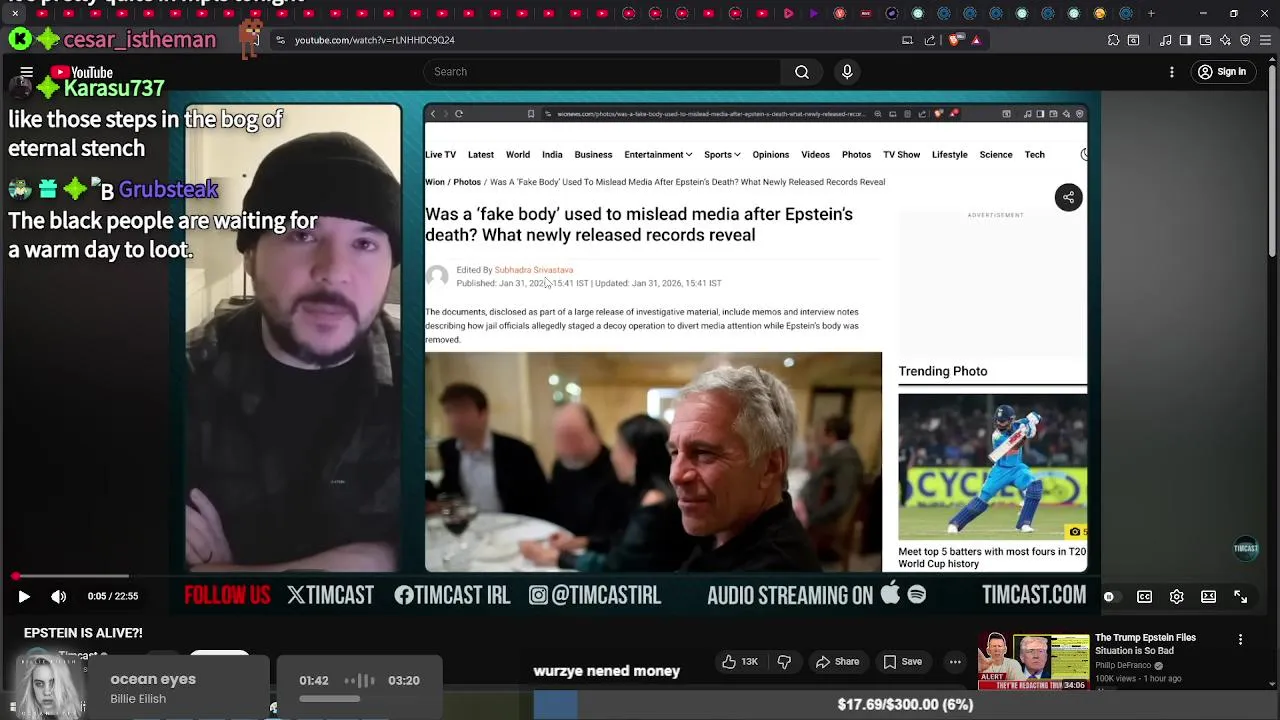Click the Timcast watermark in the video corner

(x=1246, y=548)
